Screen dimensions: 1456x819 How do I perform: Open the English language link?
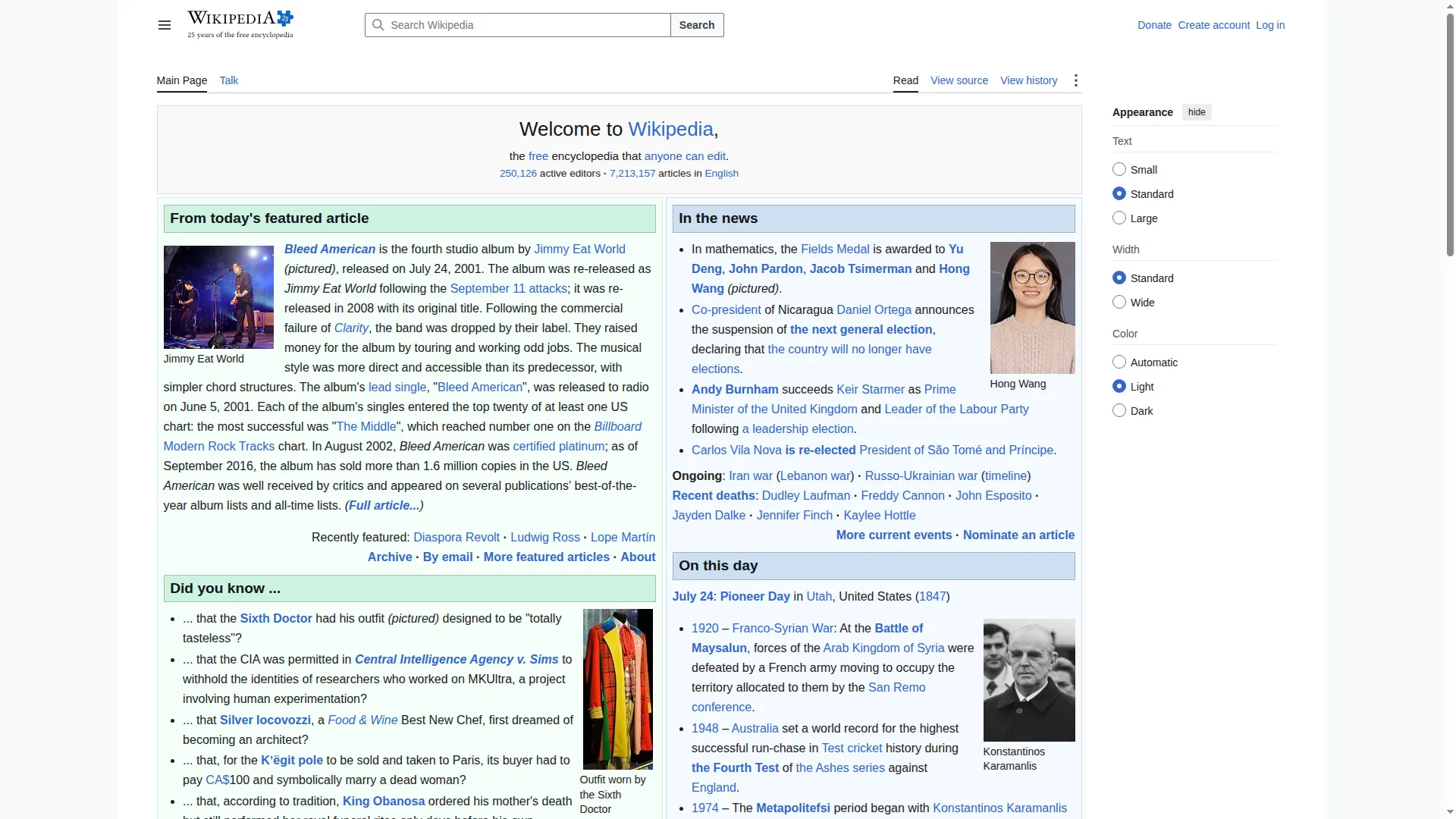point(721,173)
